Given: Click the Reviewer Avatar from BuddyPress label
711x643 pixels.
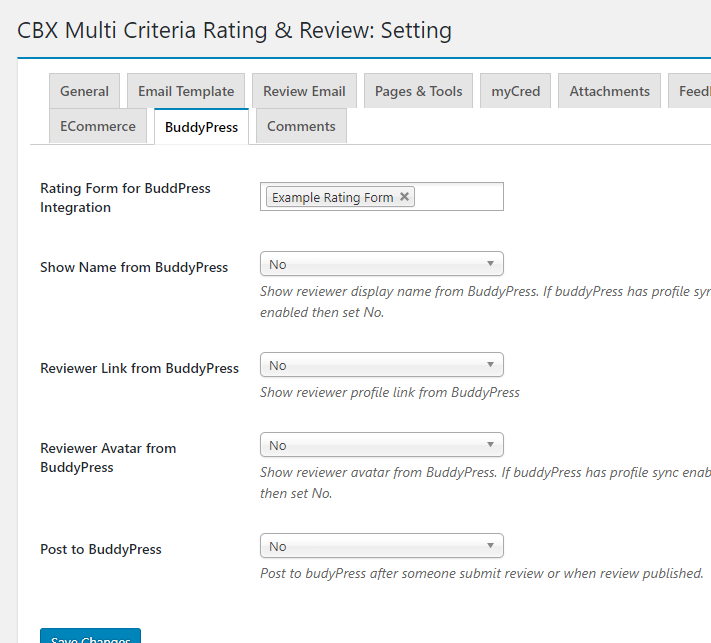Looking at the screenshot, I should click(x=108, y=458).
